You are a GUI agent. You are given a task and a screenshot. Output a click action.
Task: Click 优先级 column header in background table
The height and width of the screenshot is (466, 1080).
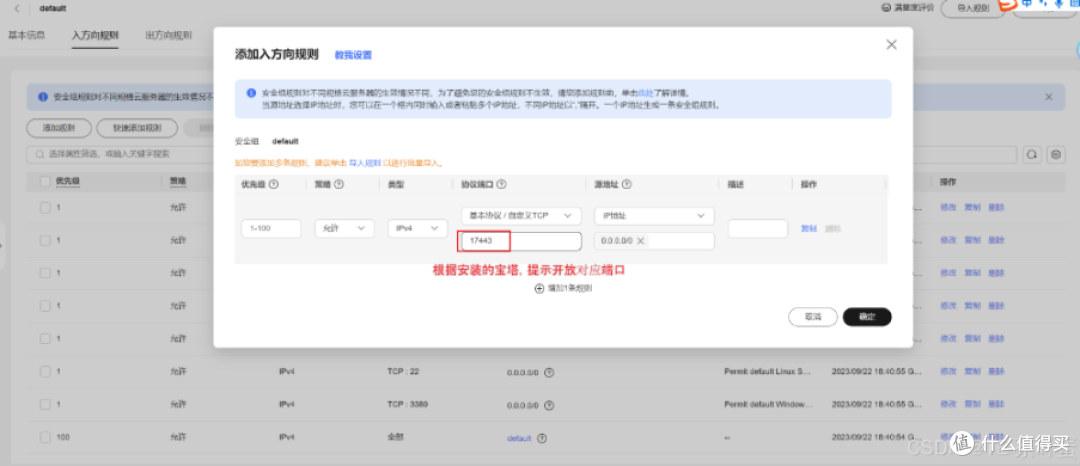click(68, 181)
